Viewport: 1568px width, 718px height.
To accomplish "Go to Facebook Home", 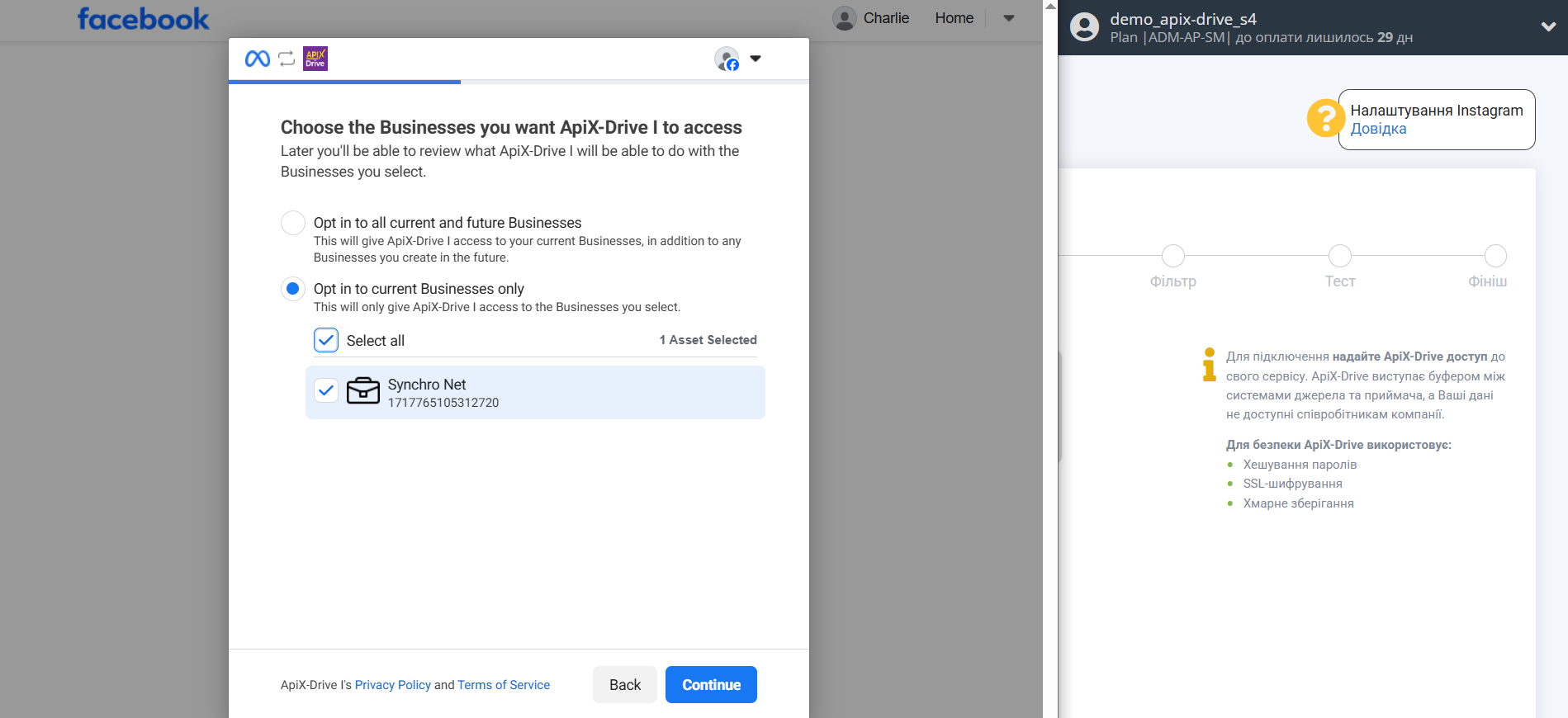I will pos(954,18).
